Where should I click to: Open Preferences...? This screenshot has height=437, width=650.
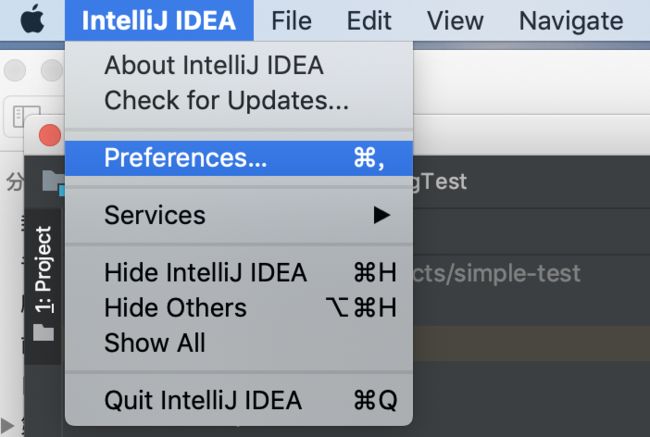point(239,158)
